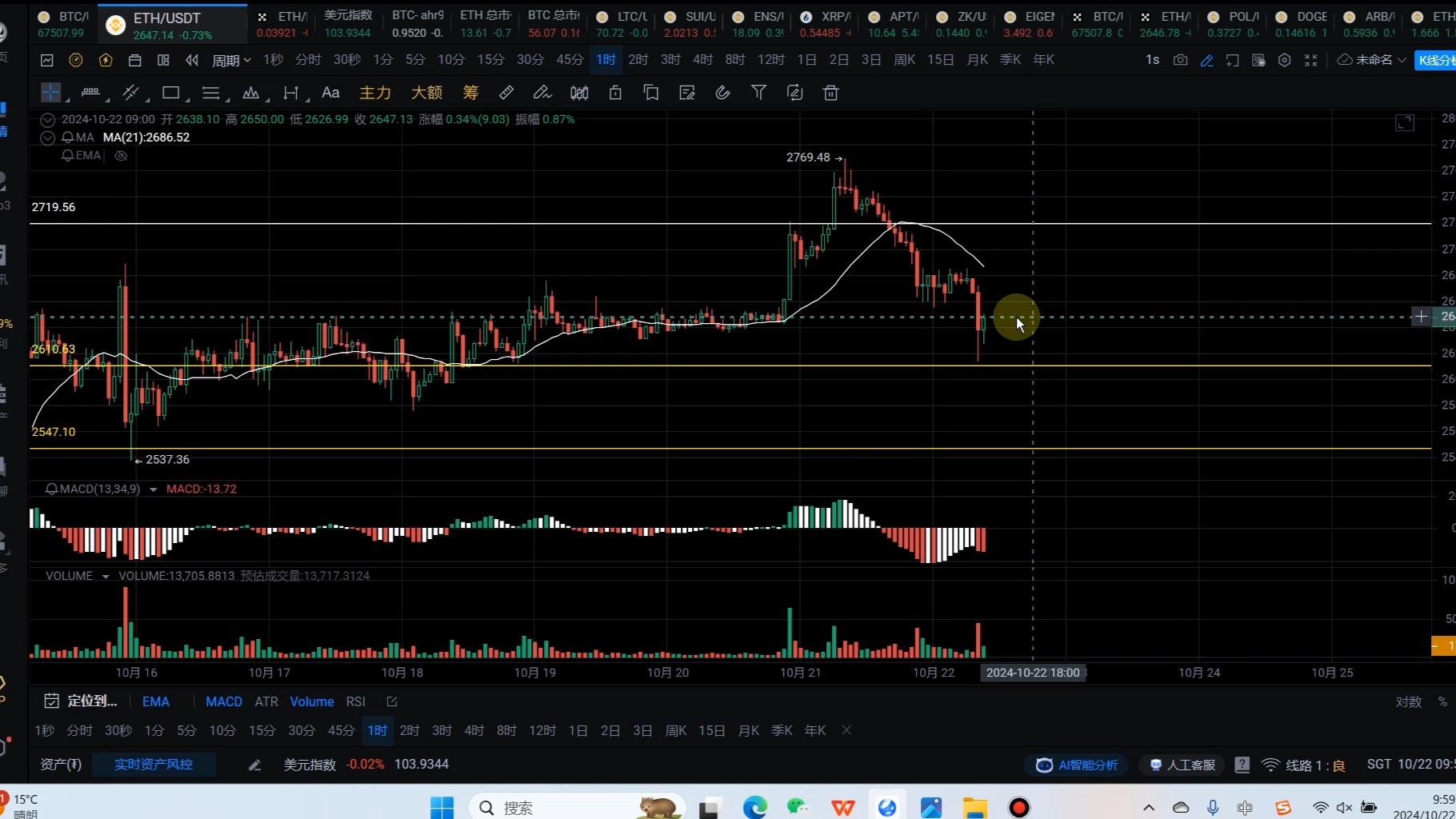
Task: Click the 主力 main force indicator button
Action: (x=375, y=93)
